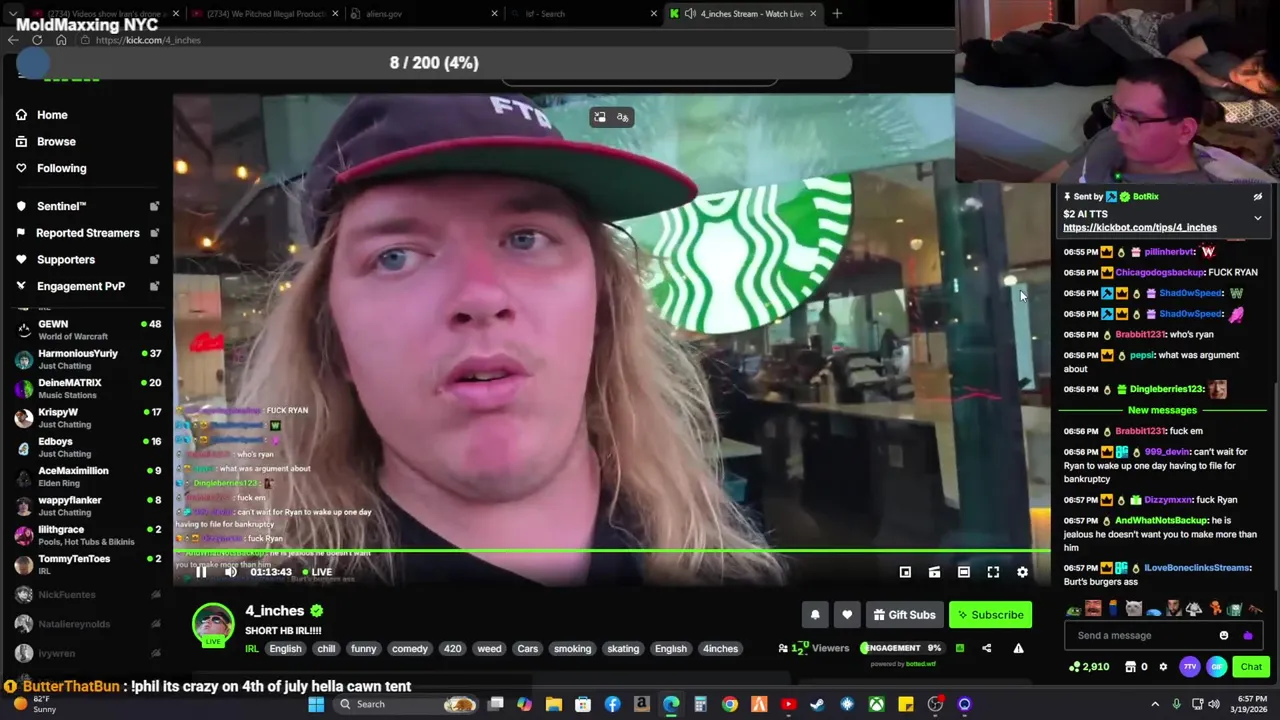Switch to the Videos show Iran's drone tab
Image resolution: width=1280 pixels, height=720 pixels.
[105, 14]
